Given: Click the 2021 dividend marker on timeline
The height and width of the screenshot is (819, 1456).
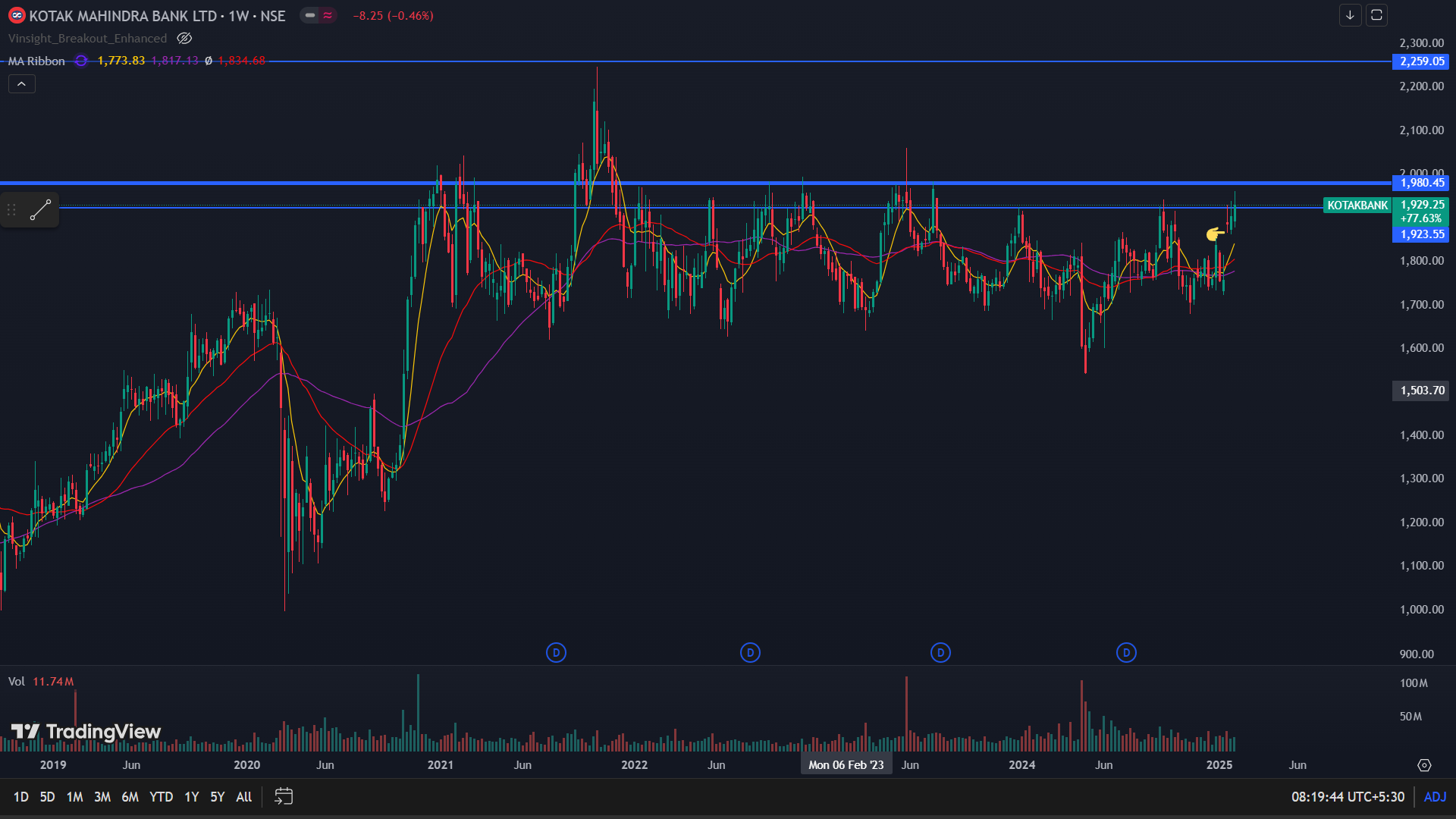Looking at the screenshot, I should click(x=556, y=652).
